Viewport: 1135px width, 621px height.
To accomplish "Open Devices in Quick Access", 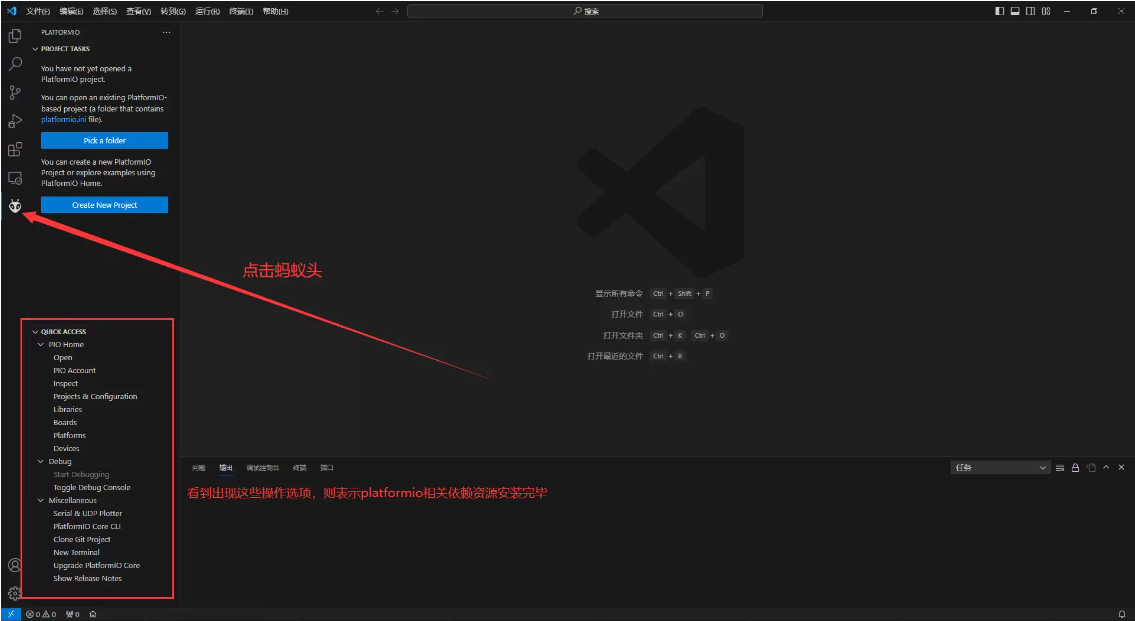I will click(66, 449).
